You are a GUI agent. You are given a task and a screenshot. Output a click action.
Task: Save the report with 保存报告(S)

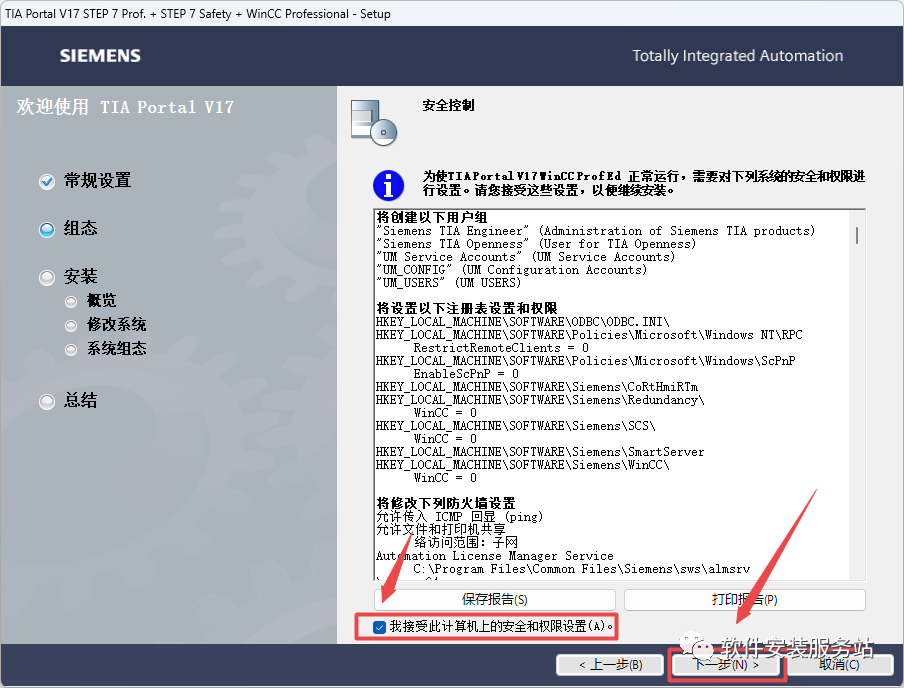click(495, 600)
